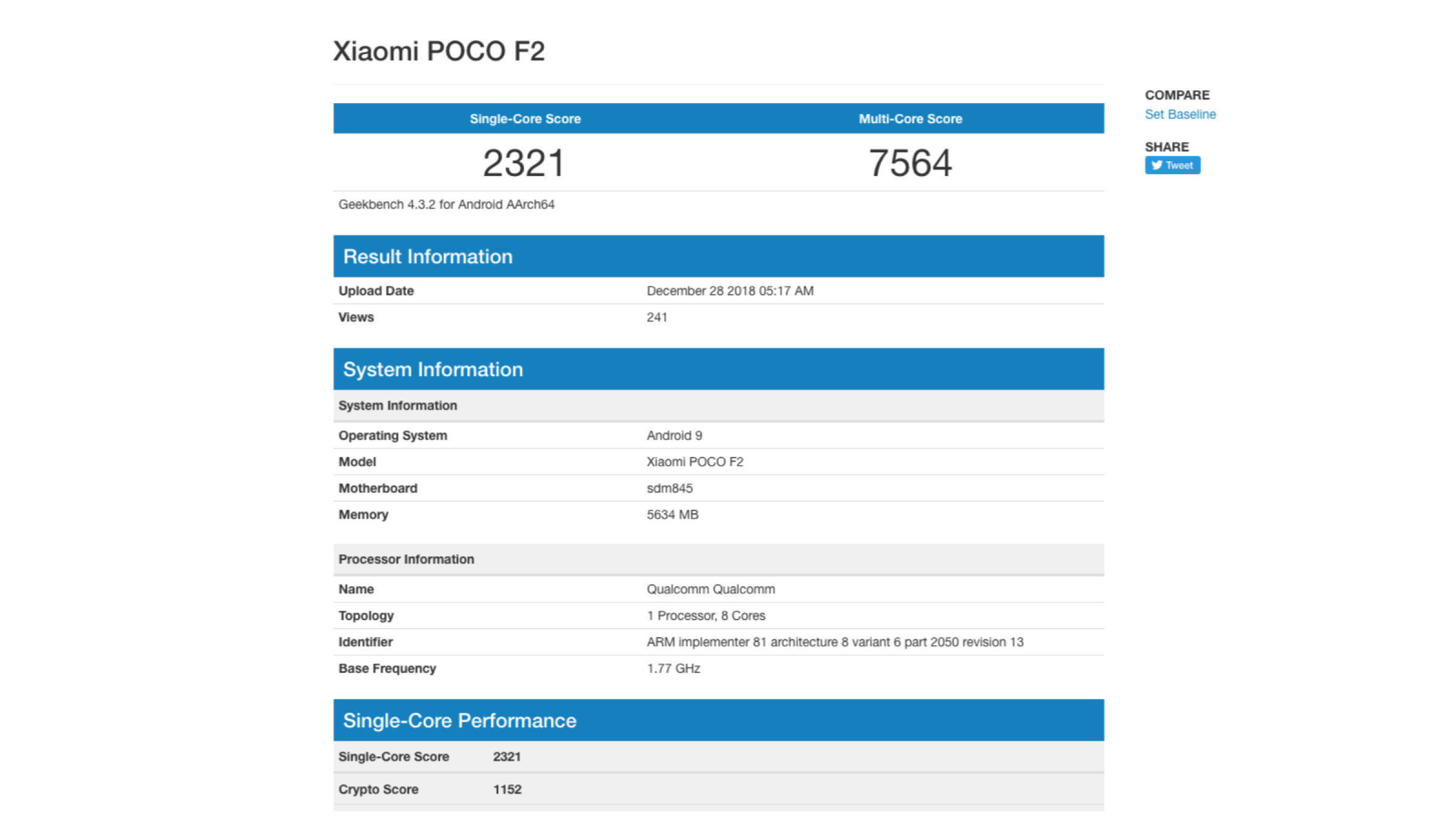Click the Memory value 5634 MB
The width and height of the screenshot is (1456, 816).
tap(672, 514)
